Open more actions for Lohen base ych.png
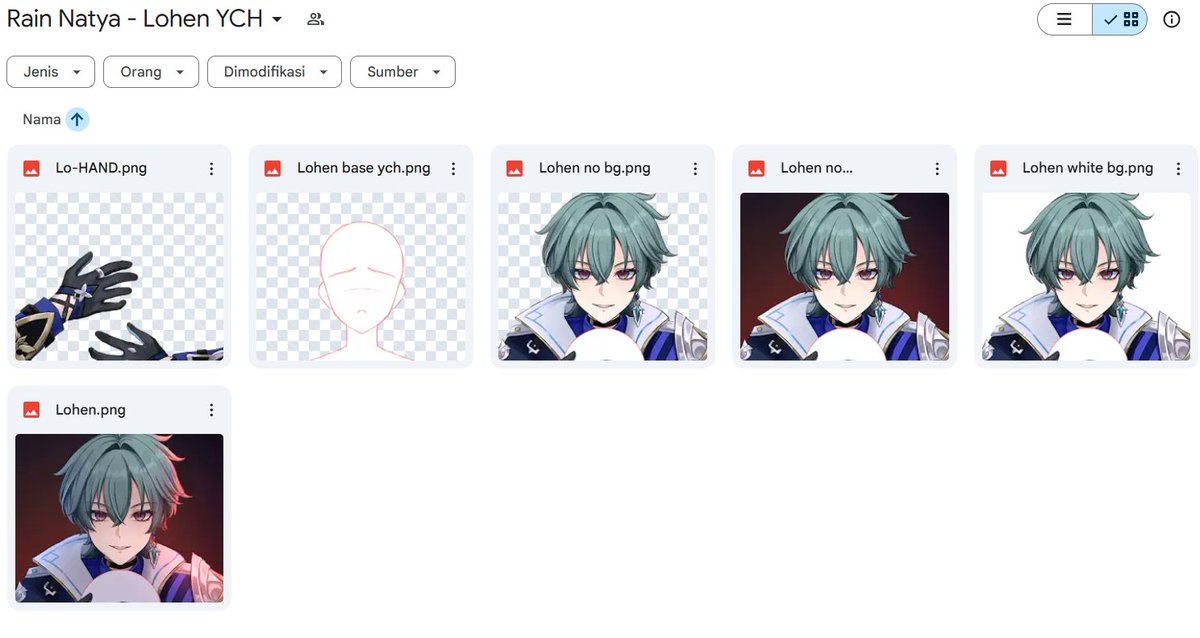Viewport: 1200px width, 638px height. [453, 169]
